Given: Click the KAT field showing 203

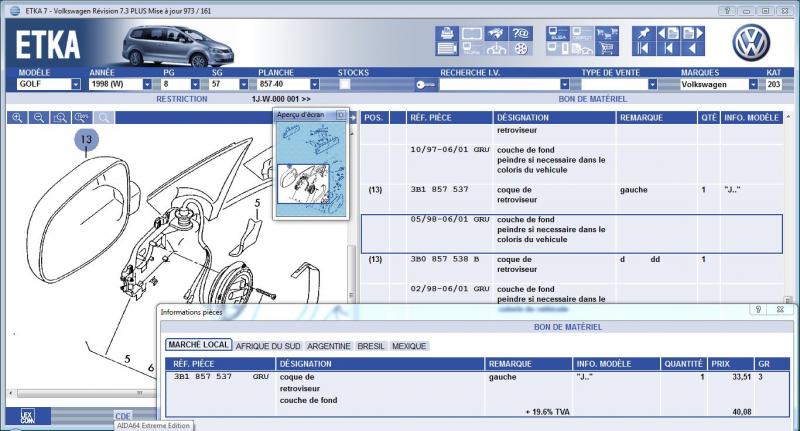Looking at the screenshot, I should click(x=773, y=85).
